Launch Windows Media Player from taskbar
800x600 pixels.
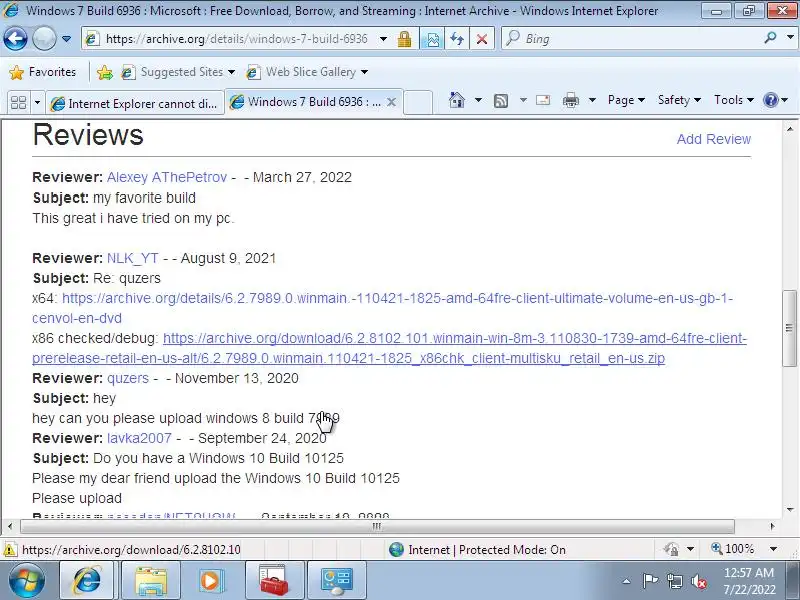[x=212, y=580]
